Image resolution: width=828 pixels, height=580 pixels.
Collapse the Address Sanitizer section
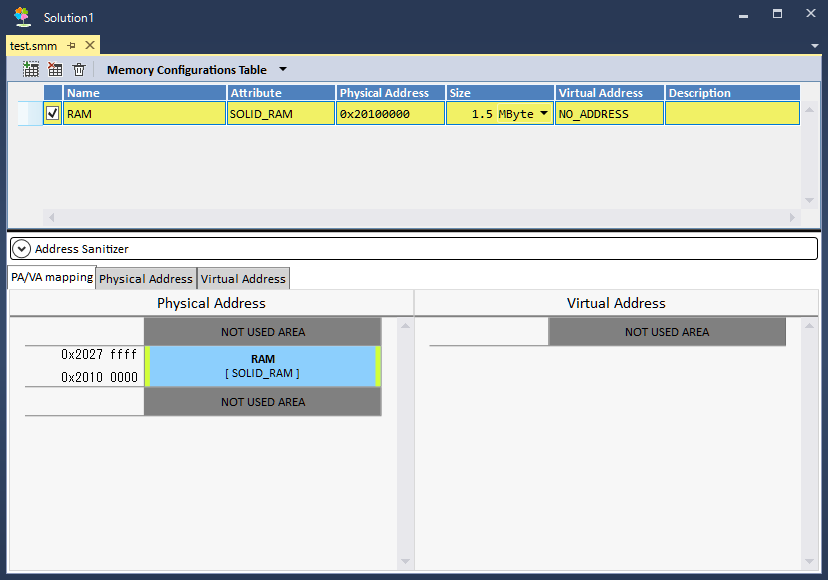(x=22, y=248)
